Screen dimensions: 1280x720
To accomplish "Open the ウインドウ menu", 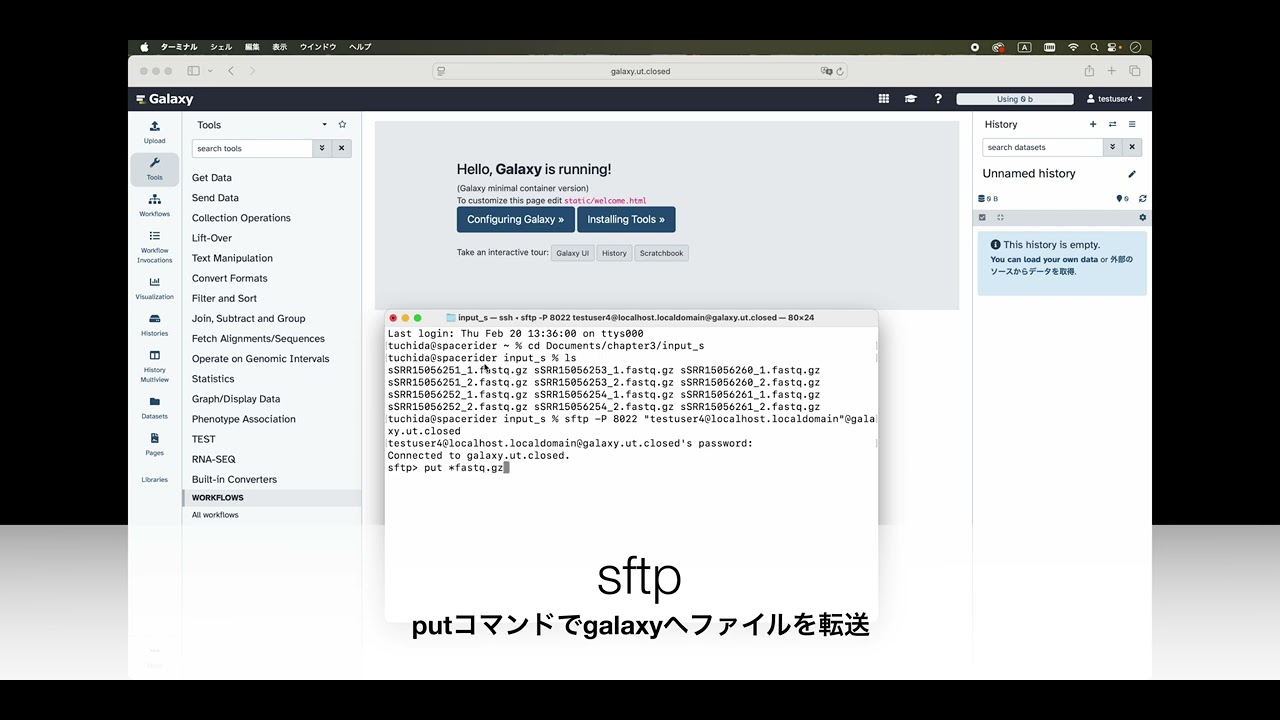I will 318,47.
